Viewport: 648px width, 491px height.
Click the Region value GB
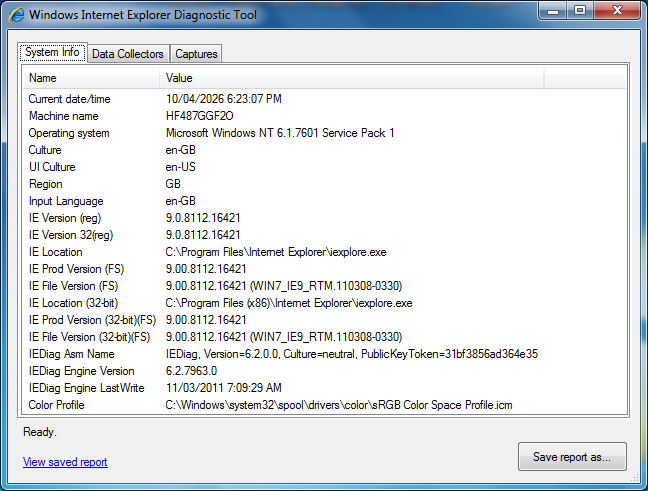pyautogui.click(x=173, y=184)
